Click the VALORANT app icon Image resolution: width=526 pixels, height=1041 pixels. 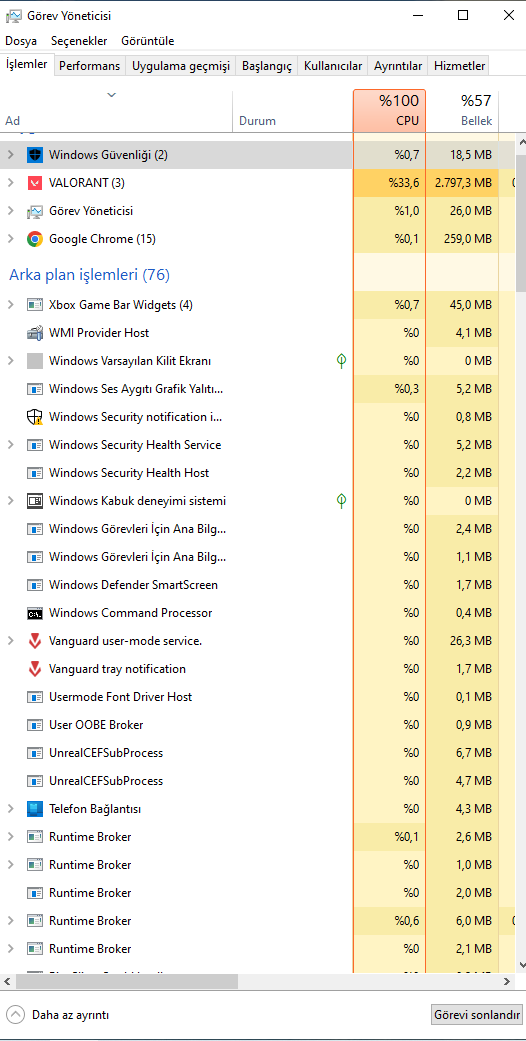pyautogui.click(x=35, y=183)
